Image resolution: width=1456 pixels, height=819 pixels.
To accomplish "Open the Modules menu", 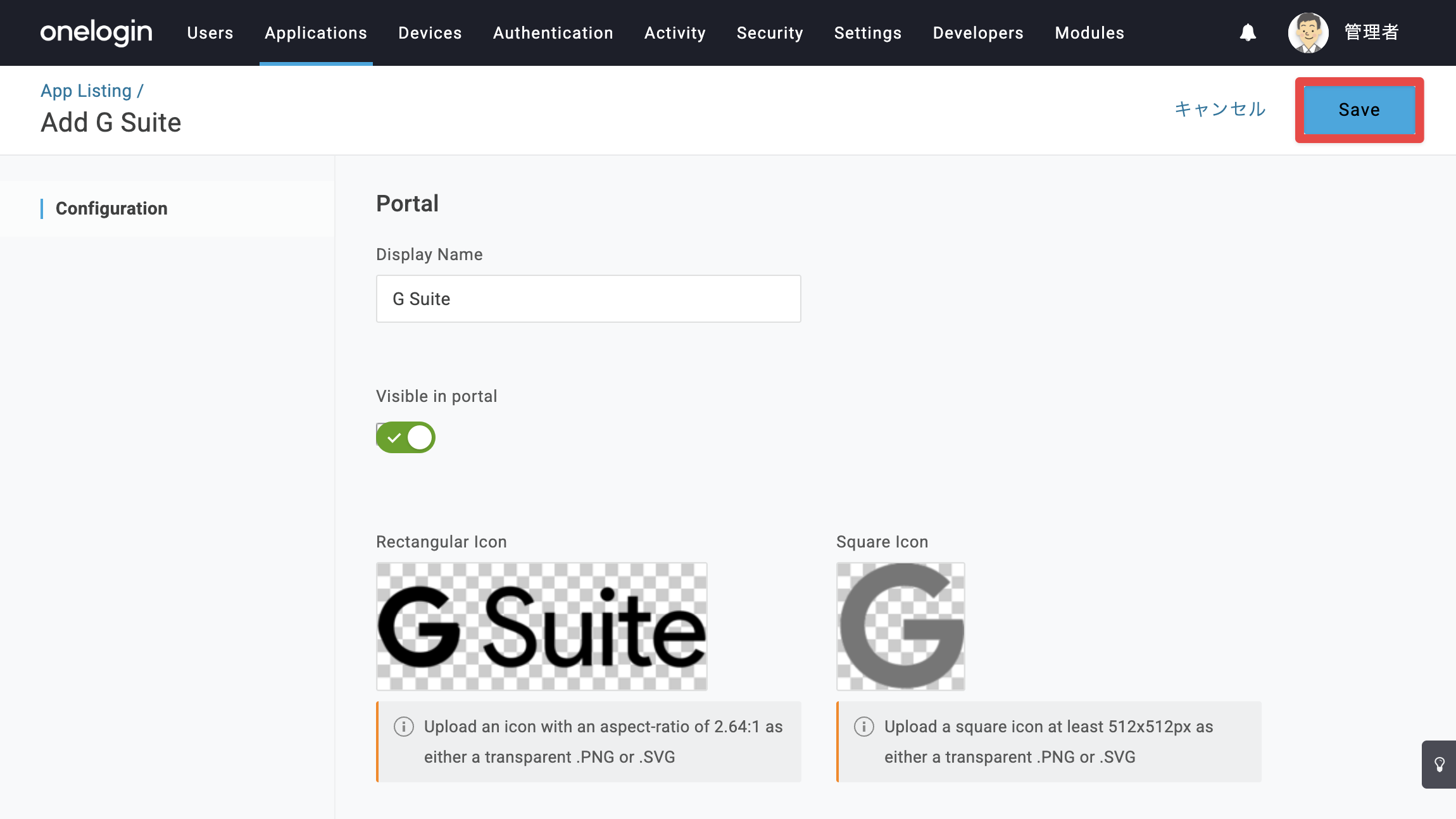I will (x=1089, y=33).
